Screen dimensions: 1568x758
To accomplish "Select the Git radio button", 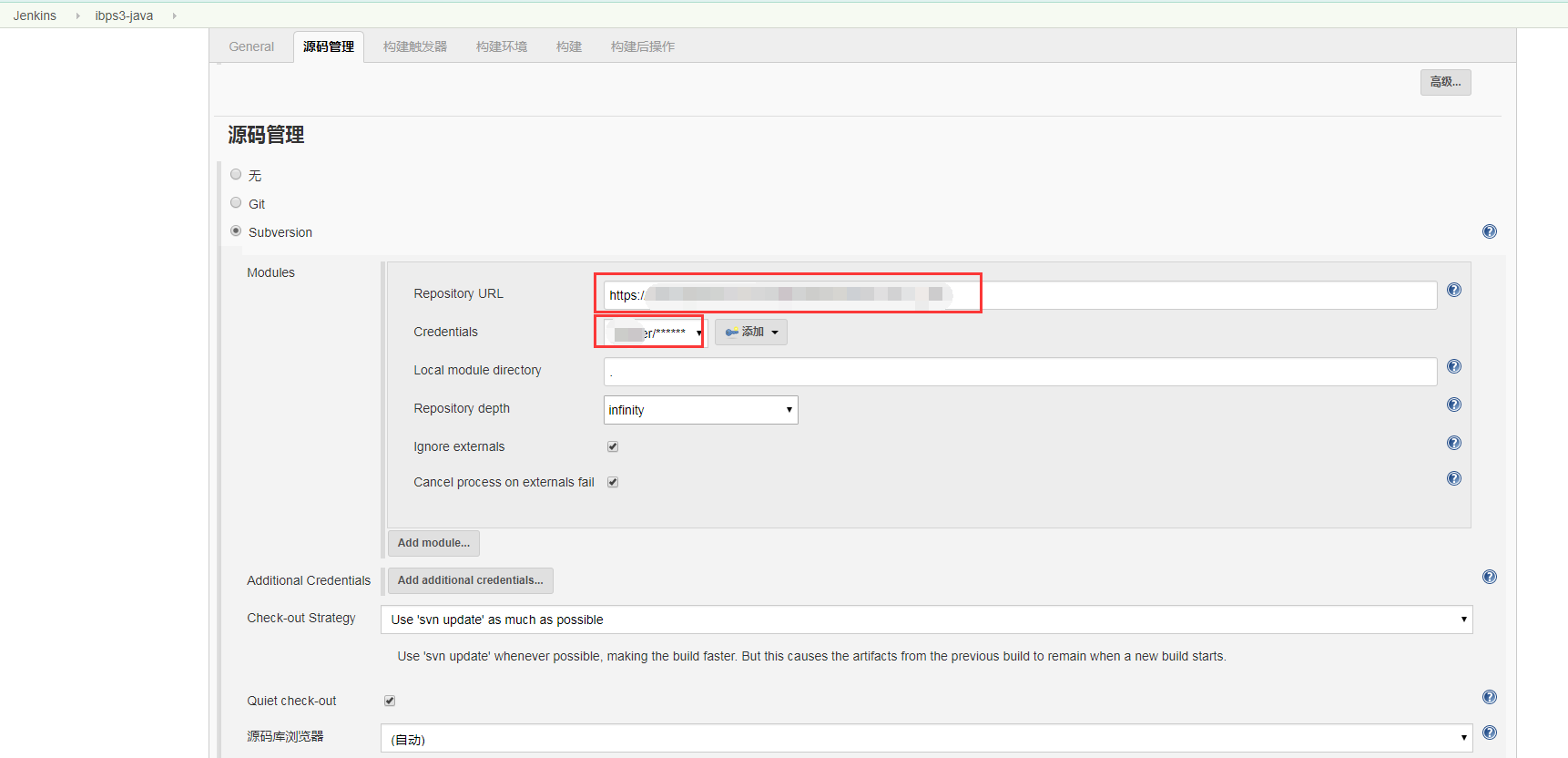I will click(x=237, y=203).
